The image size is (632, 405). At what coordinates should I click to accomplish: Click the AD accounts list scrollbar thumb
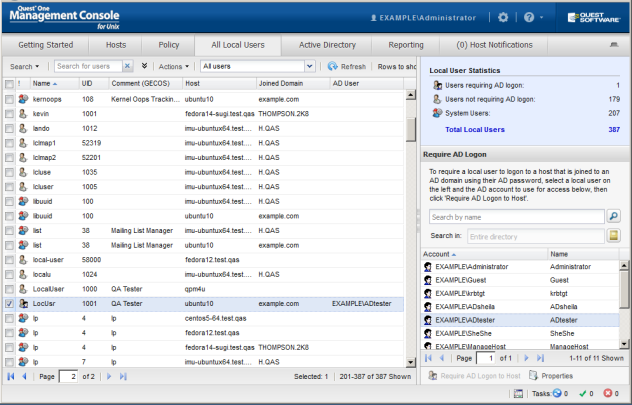tap(624, 289)
